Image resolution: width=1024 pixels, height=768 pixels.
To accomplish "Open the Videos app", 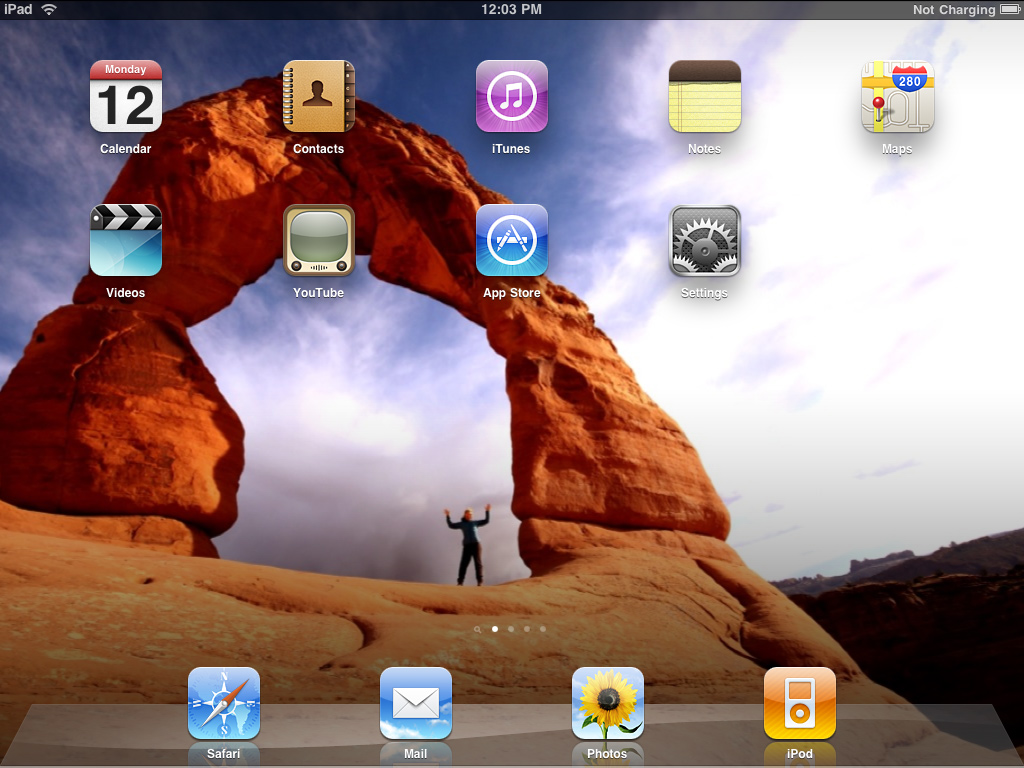I will tap(125, 240).
